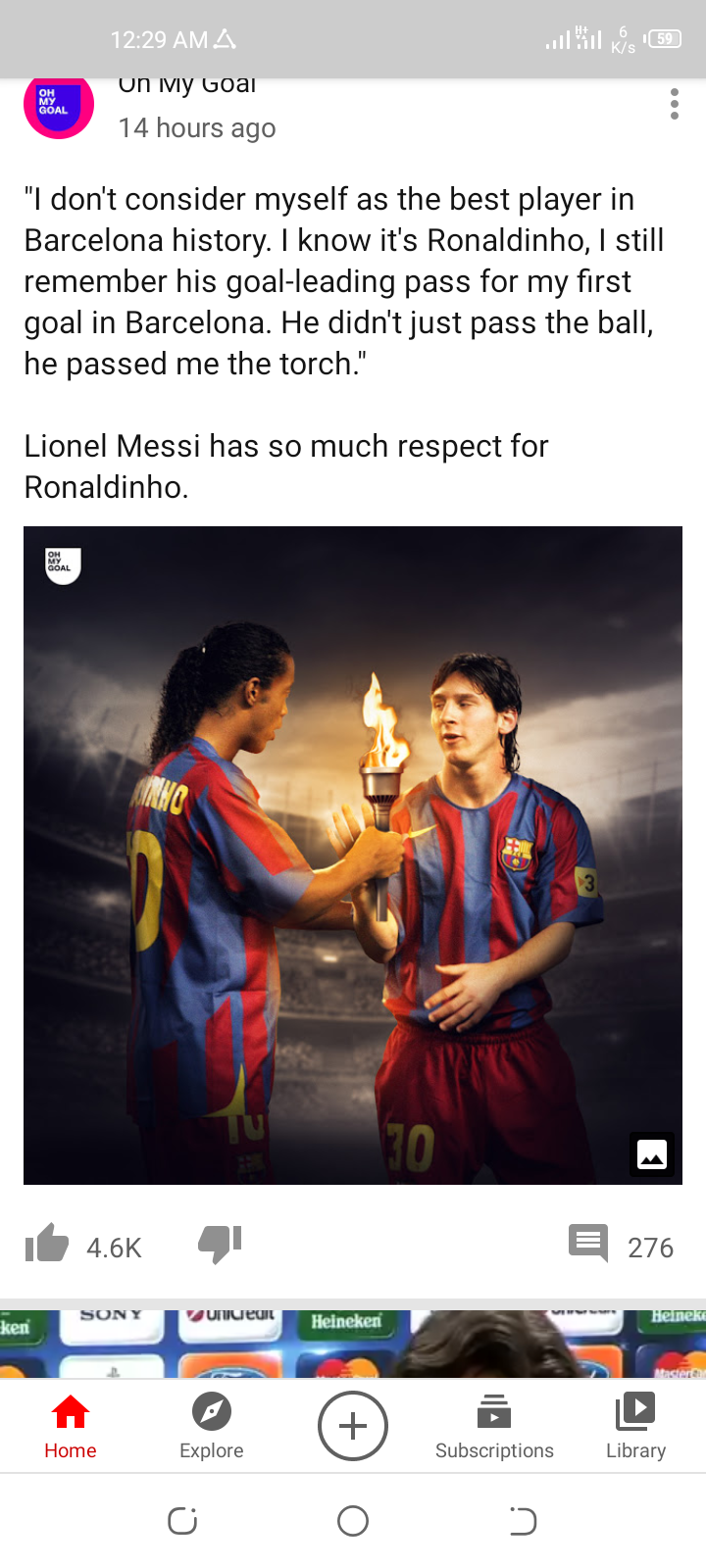The width and height of the screenshot is (706, 1568).
Task: Tap the 4.6K likes count
Action: pos(114,1248)
